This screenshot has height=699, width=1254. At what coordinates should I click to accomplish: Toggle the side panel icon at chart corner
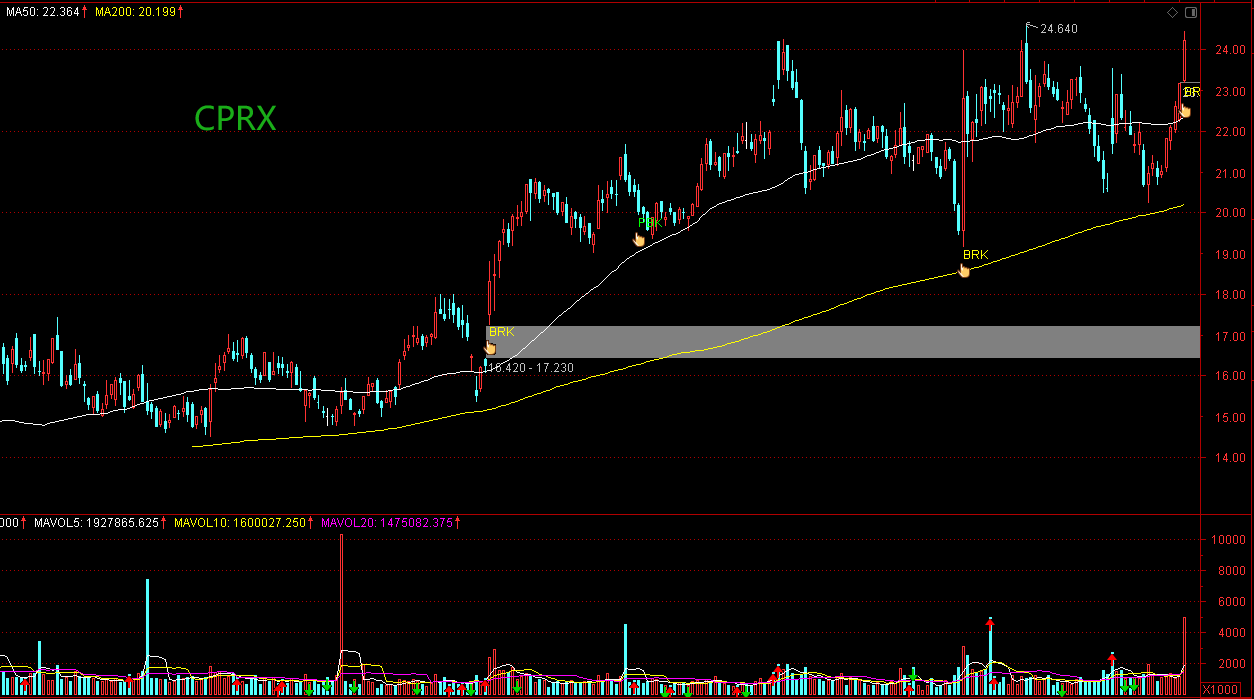[1190, 12]
